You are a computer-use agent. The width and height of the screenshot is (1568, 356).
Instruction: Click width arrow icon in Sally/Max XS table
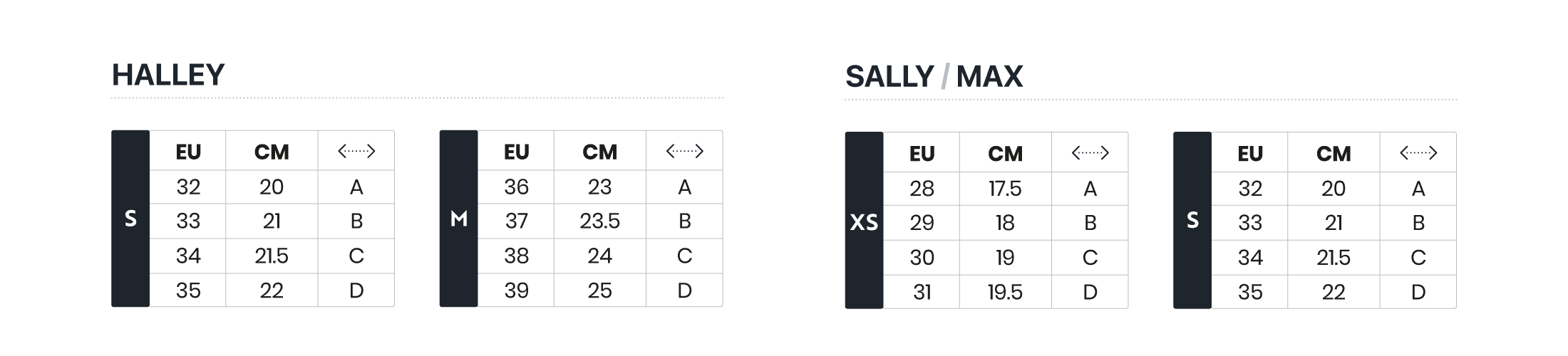(1090, 152)
